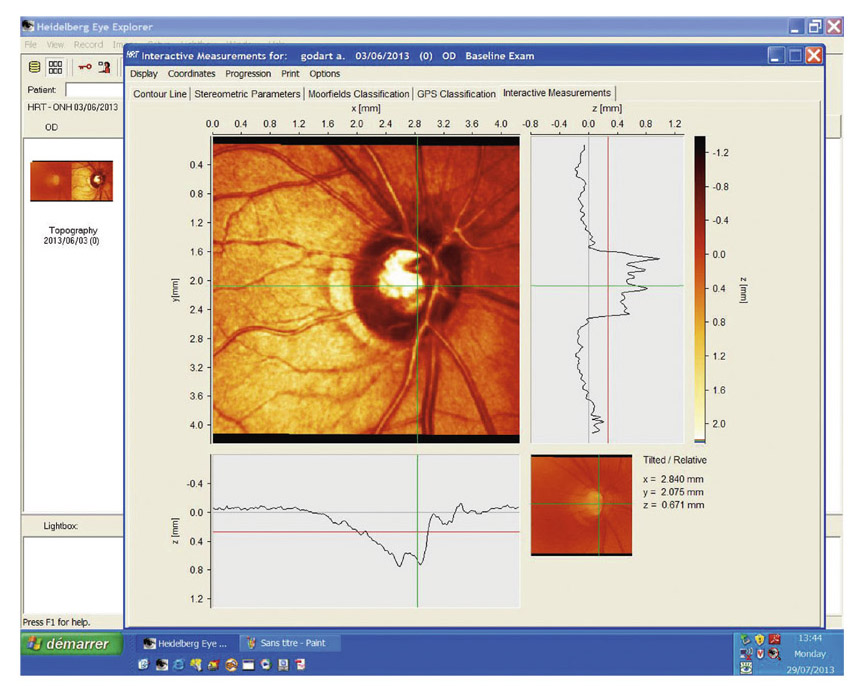Click the patient record toolbar icon
This screenshot has width=866, height=698.
pos(104,67)
